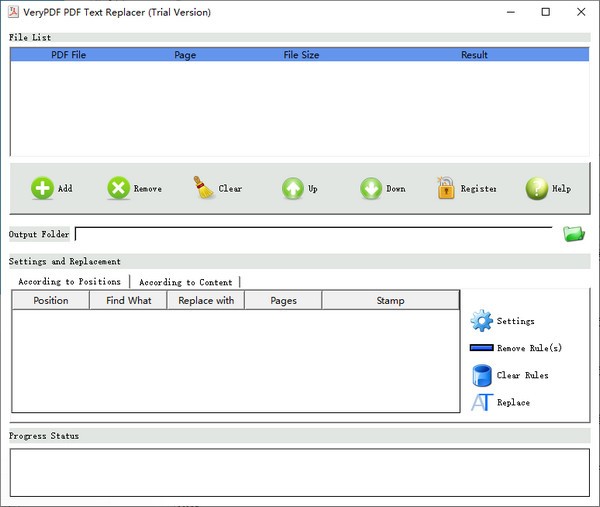
Task: Click the Replace with column header
Action: click(x=206, y=300)
